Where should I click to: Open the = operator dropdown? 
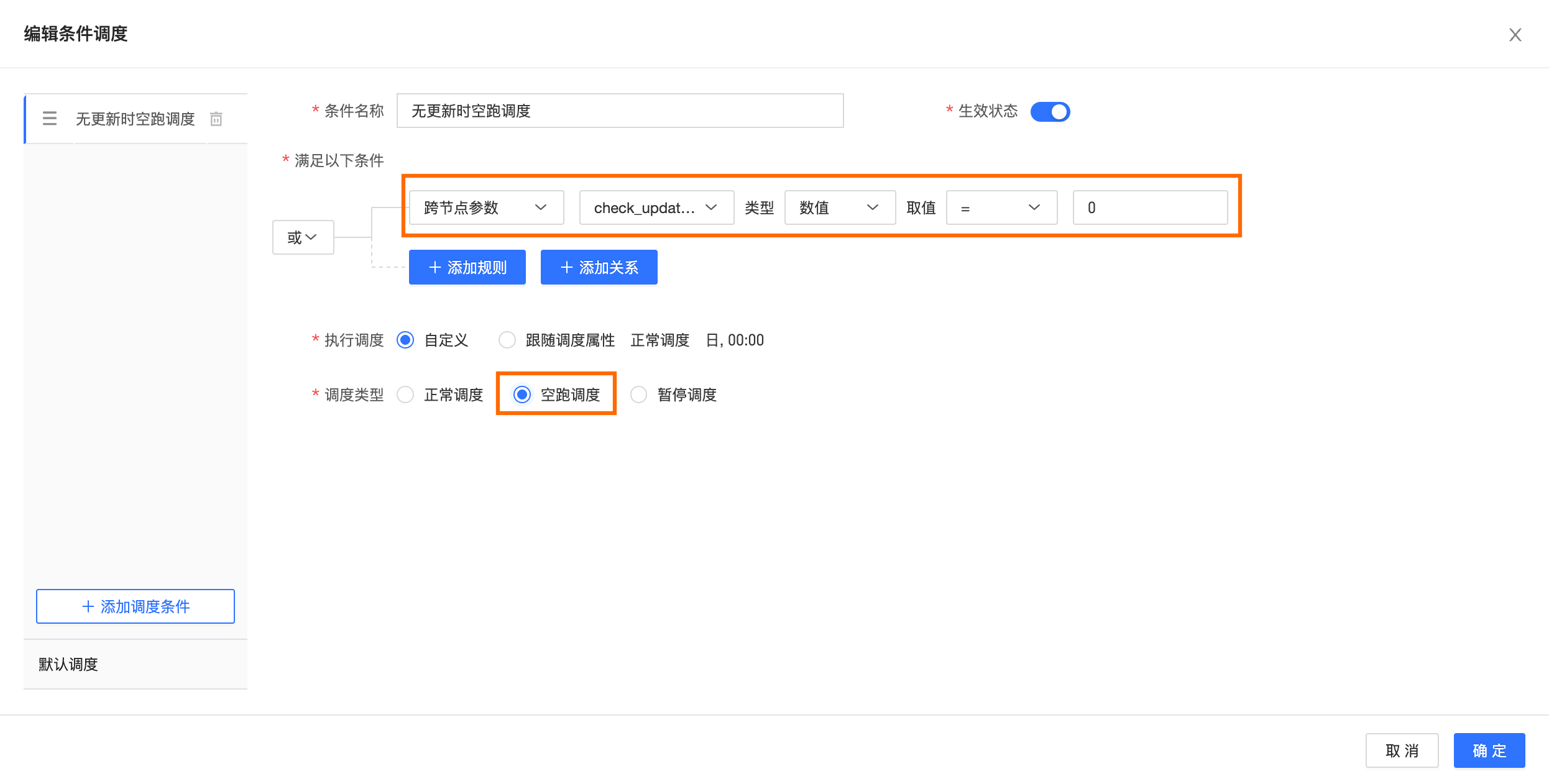tap(1001, 207)
